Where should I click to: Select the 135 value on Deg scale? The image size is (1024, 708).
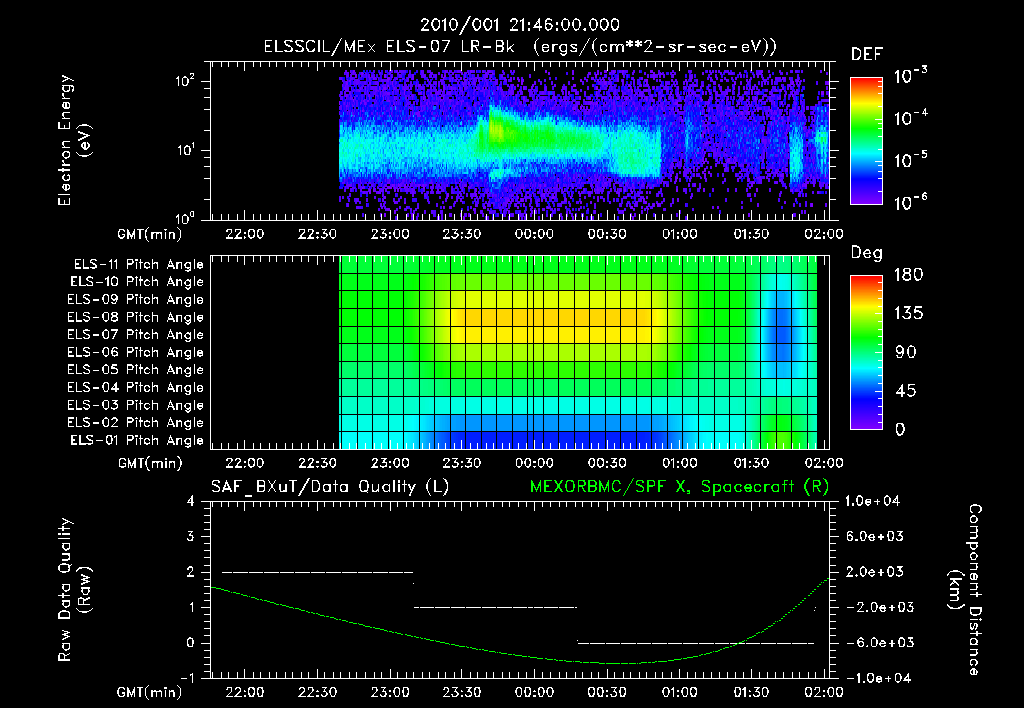(908, 313)
